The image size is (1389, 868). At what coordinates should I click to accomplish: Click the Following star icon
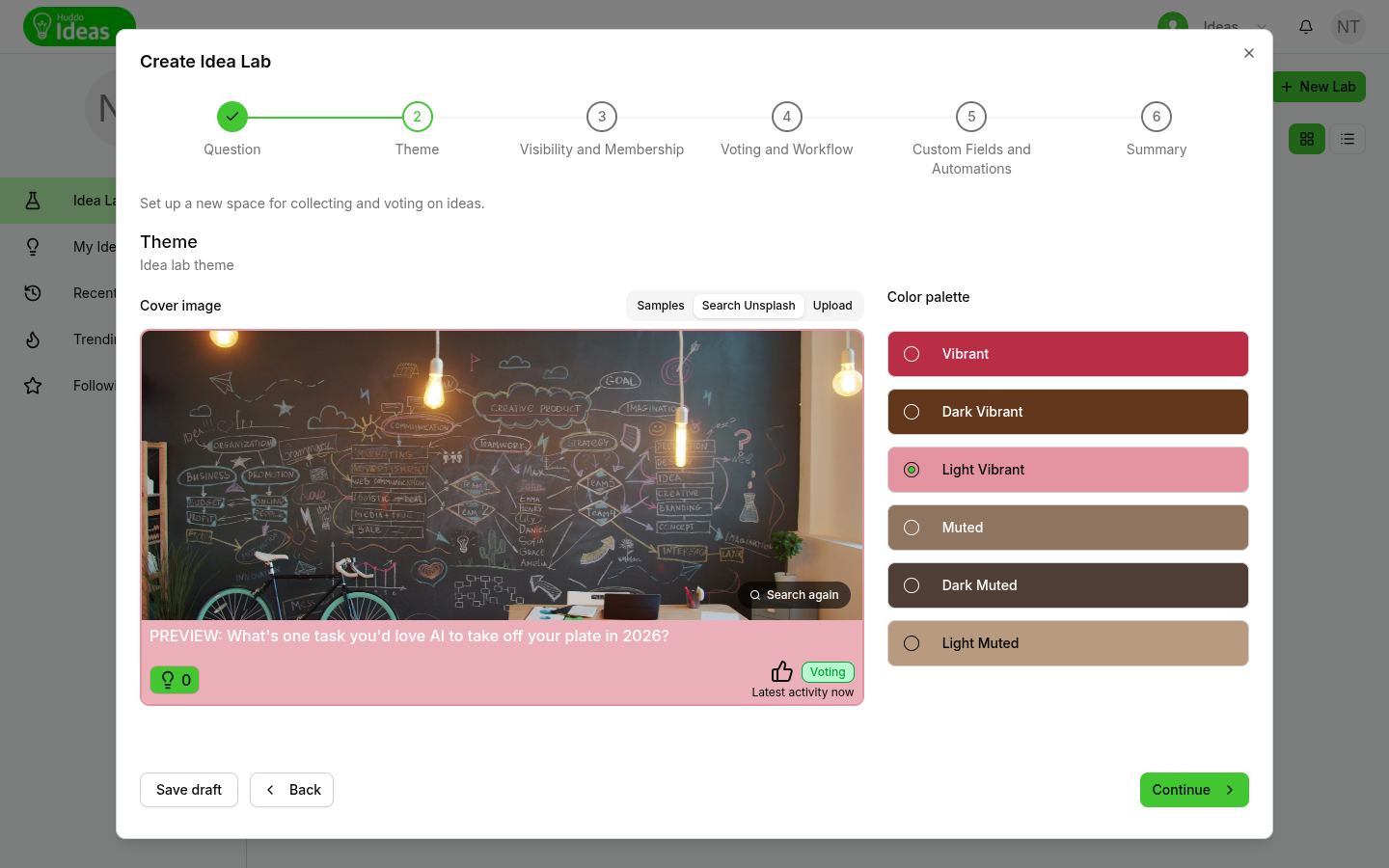tap(33, 386)
